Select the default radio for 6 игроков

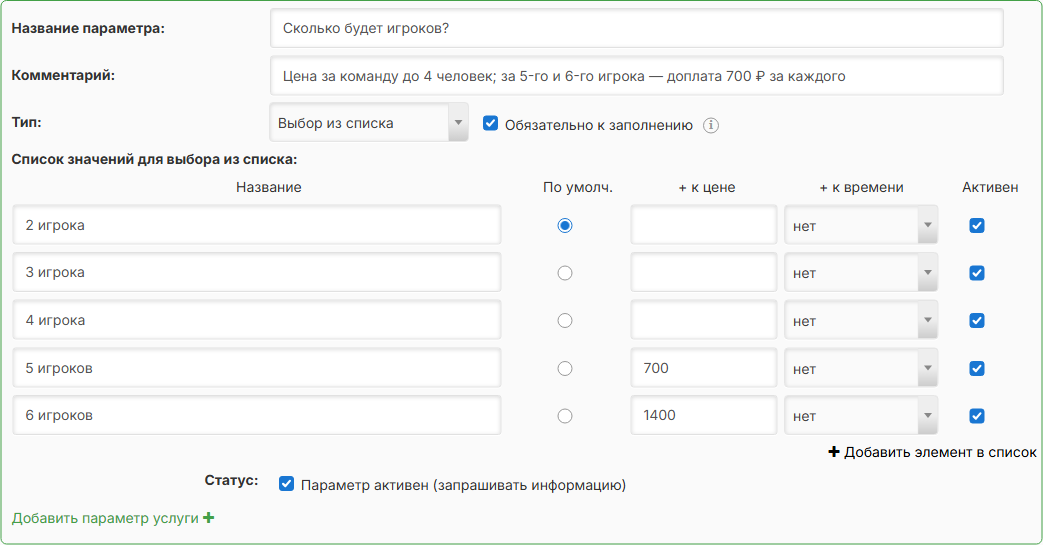coord(565,416)
